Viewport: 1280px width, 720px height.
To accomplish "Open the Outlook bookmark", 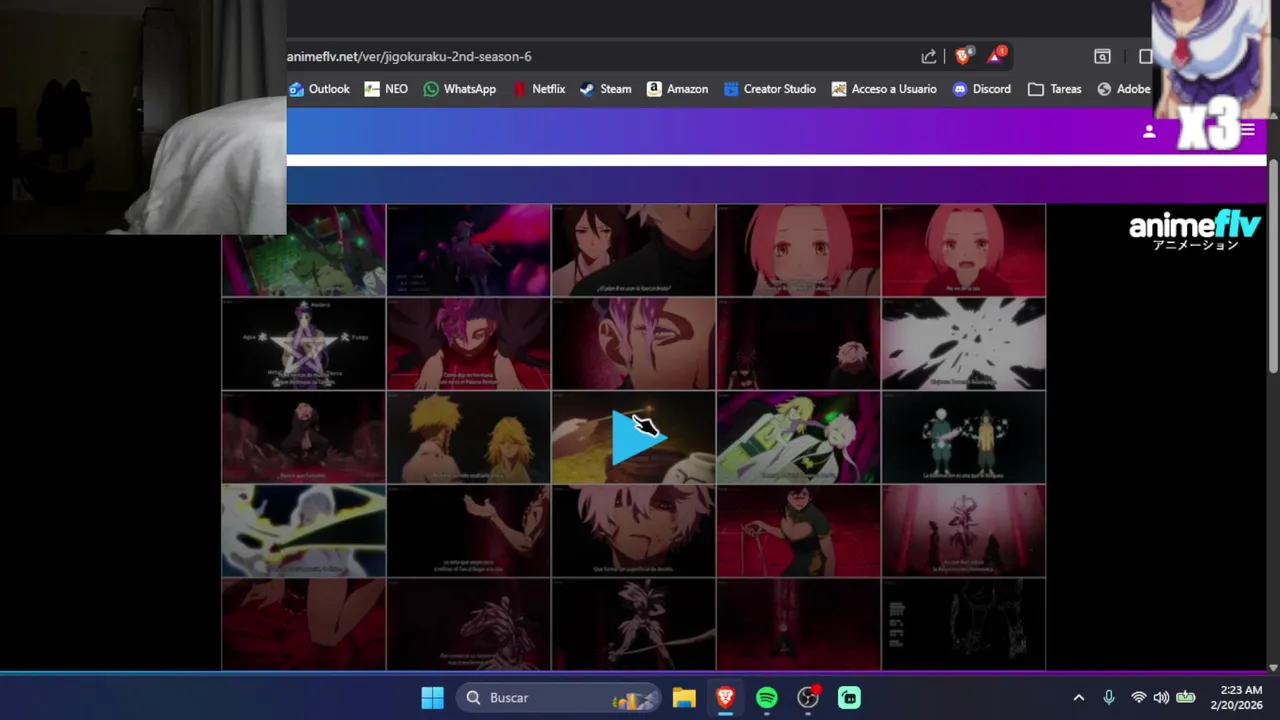I will [x=319, y=89].
